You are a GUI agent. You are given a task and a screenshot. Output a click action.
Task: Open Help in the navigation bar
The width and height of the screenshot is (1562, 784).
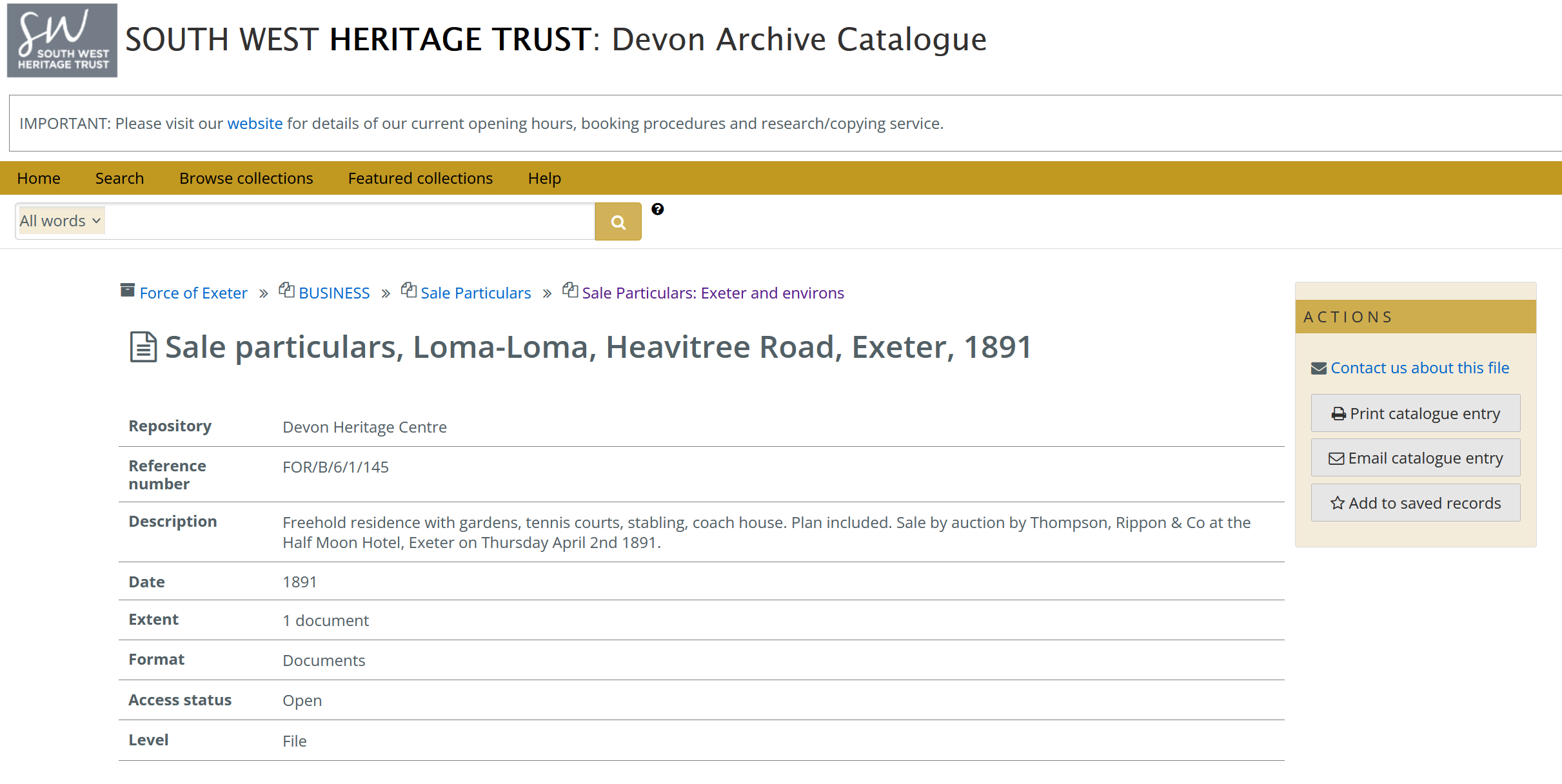(x=544, y=178)
